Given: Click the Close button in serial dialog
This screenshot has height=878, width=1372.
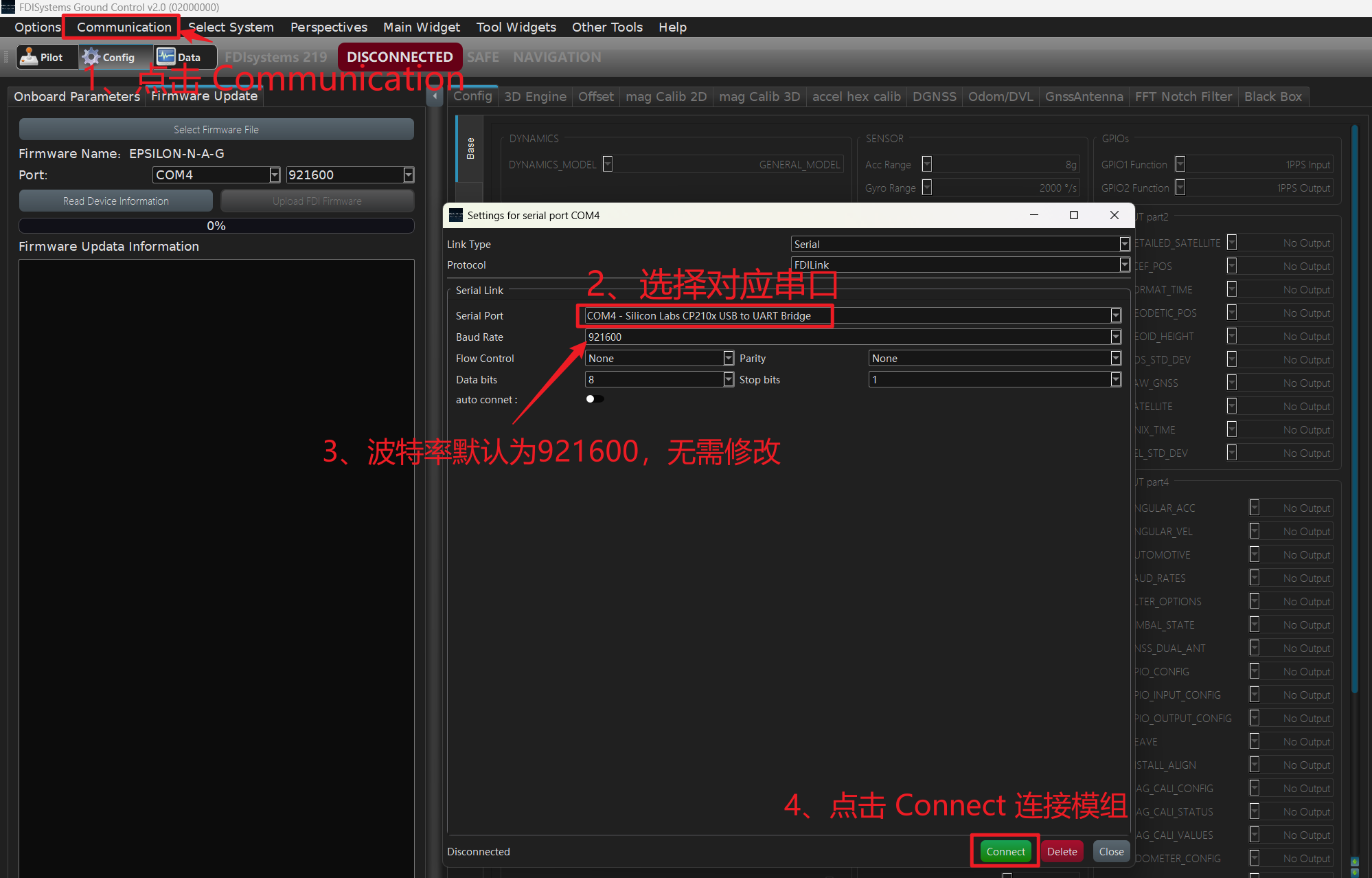Looking at the screenshot, I should click(1111, 851).
